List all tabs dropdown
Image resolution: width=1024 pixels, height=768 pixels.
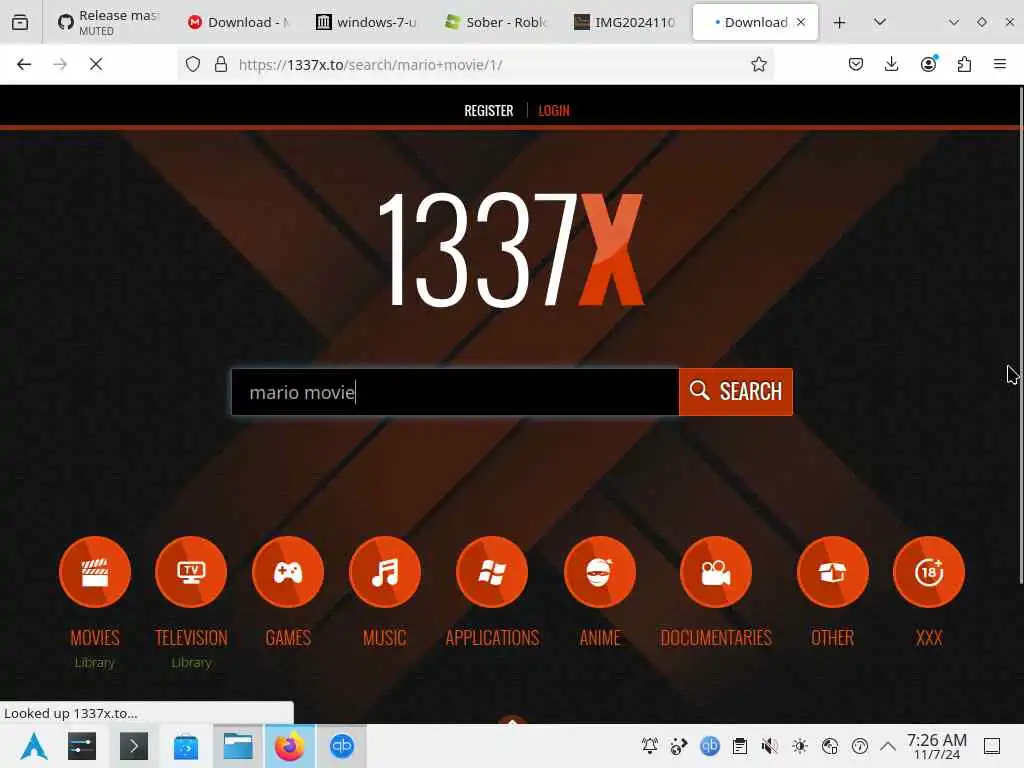[880, 22]
